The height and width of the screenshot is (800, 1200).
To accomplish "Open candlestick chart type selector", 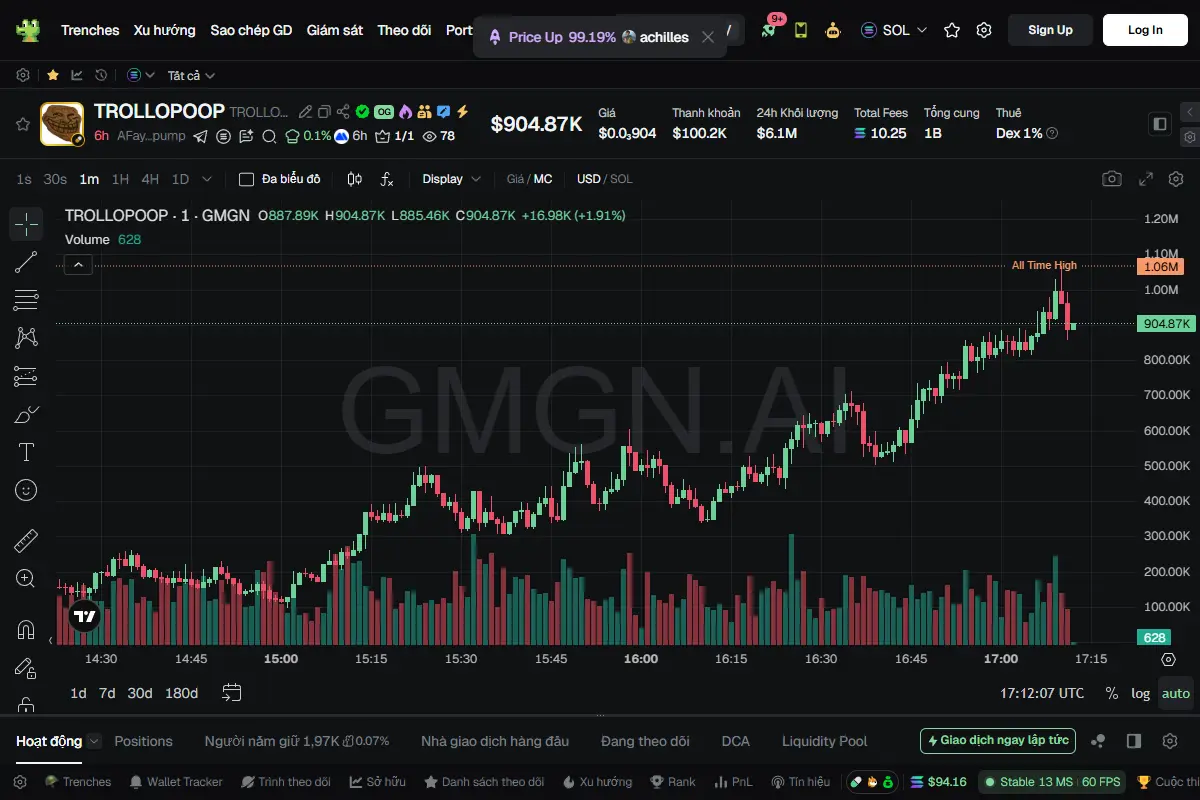I will click(354, 179).
